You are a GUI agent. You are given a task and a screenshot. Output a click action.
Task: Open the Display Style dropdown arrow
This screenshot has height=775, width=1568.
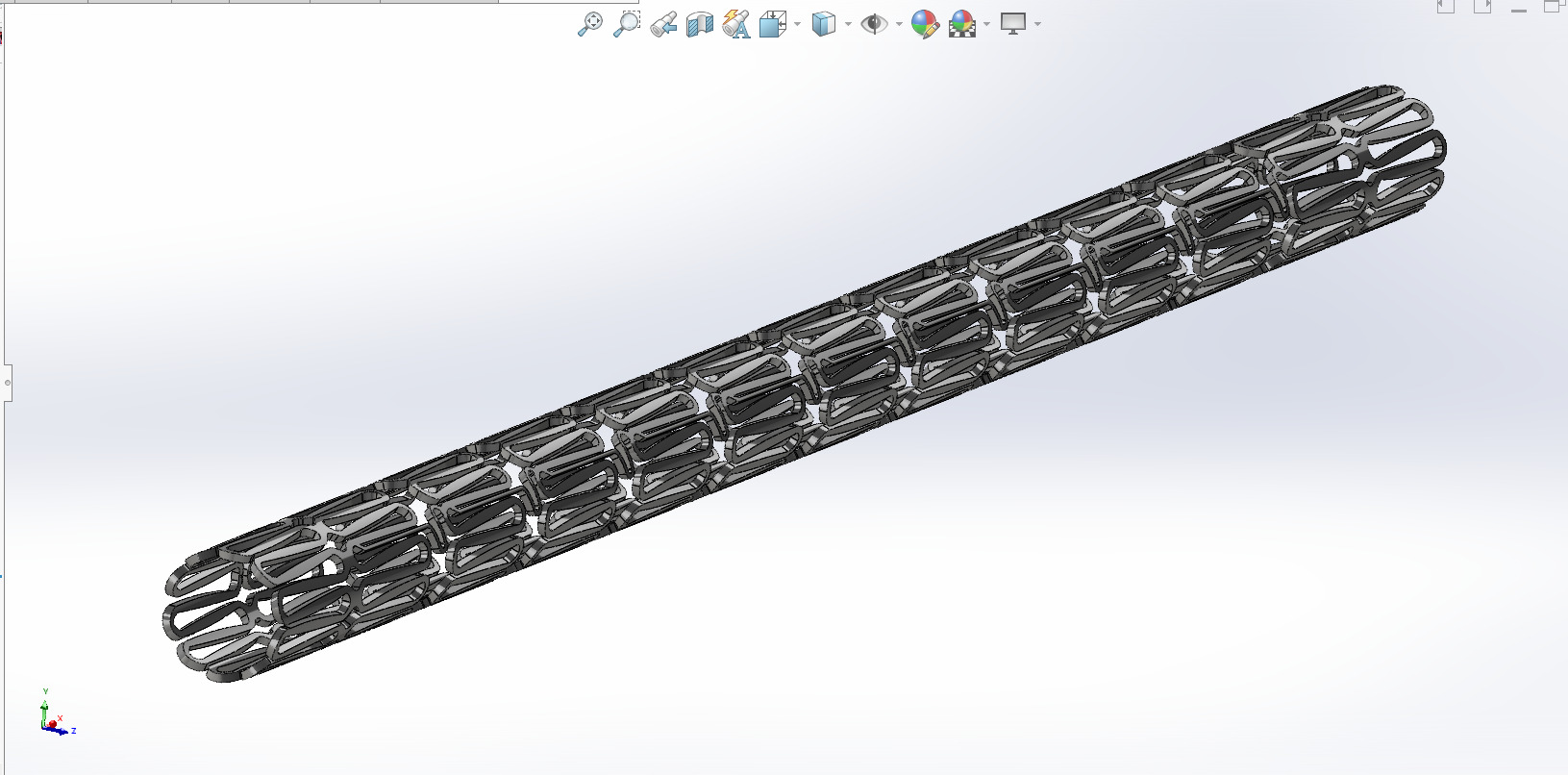tap(848, 24)
